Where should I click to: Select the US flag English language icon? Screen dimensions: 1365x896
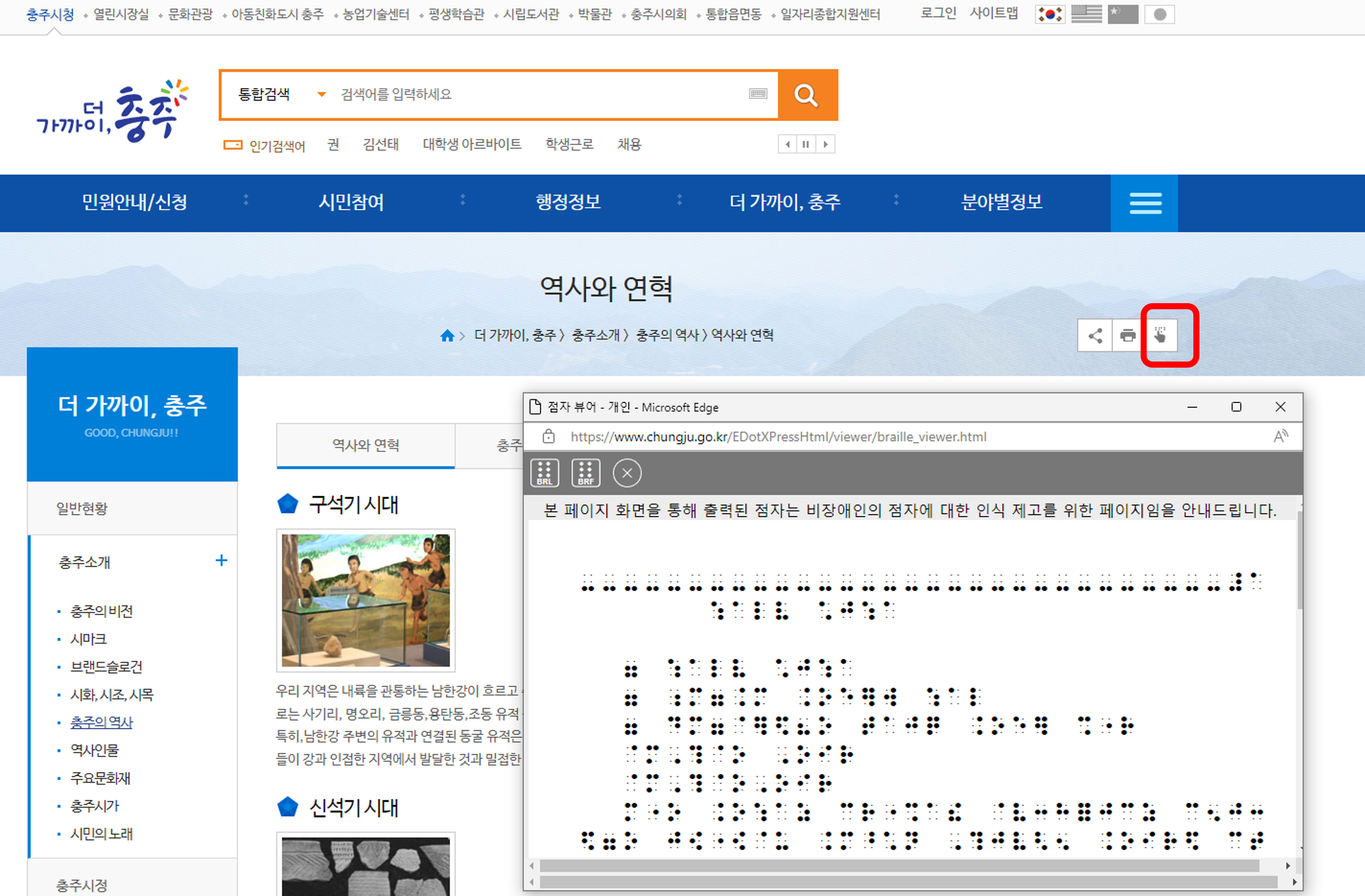coord(1086,14)
